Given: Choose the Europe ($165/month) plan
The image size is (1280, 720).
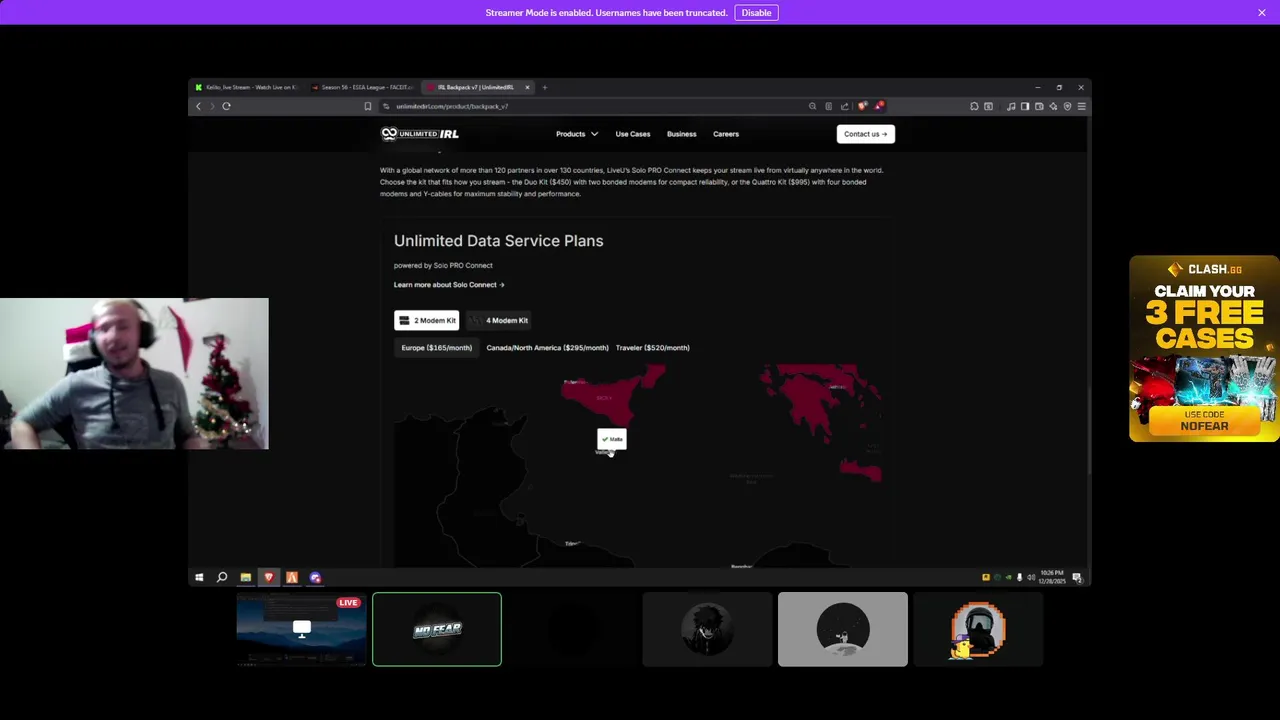Looking at the screenshot, I should (x=436, y=348).
